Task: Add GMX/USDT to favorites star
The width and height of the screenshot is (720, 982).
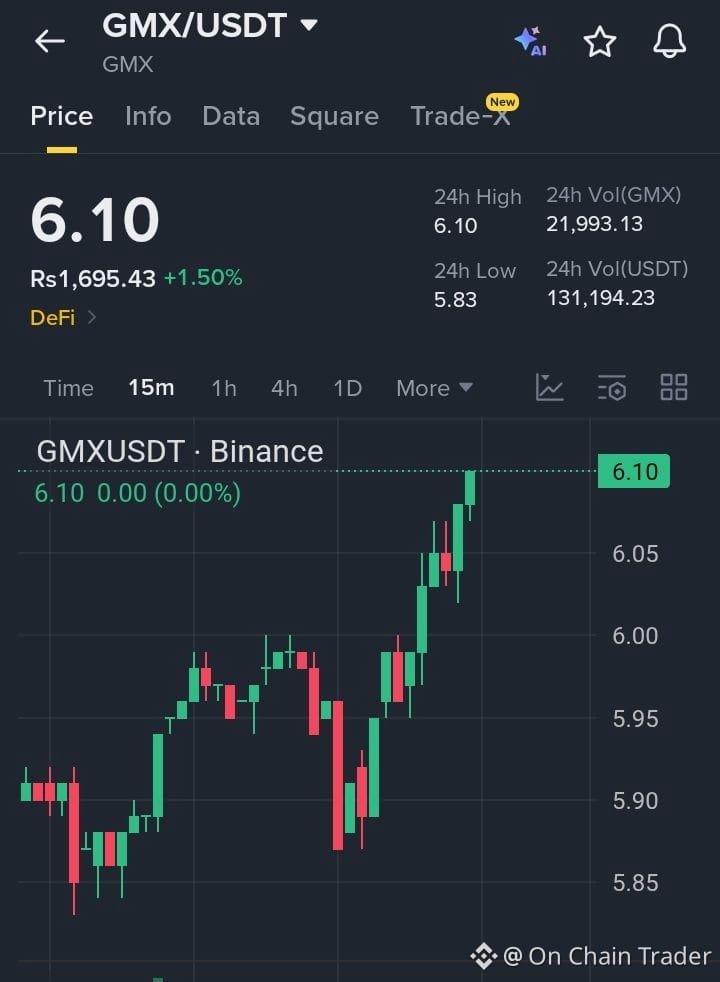Action: [600, 41]
